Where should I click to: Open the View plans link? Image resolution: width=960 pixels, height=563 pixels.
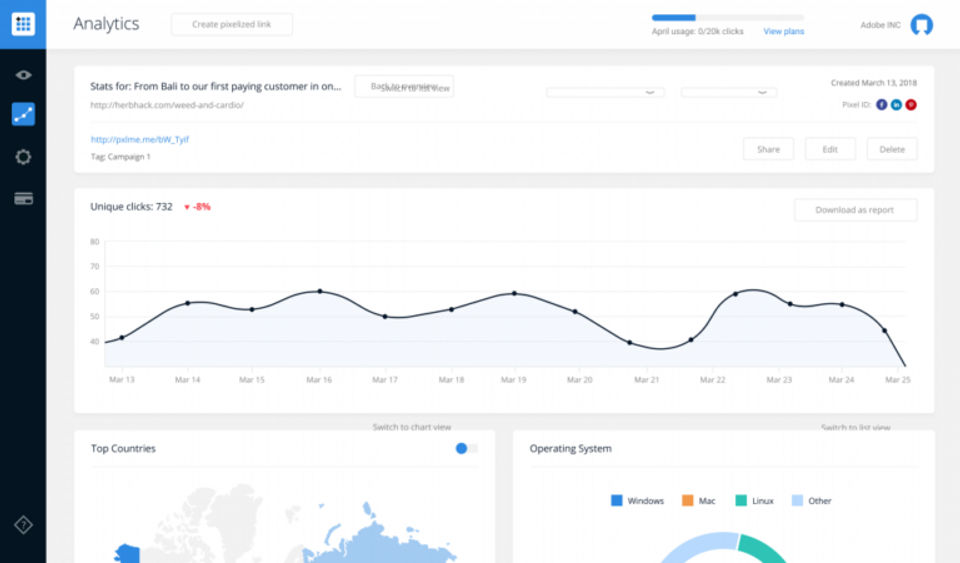pyautogui.click(x=783, y=31)
